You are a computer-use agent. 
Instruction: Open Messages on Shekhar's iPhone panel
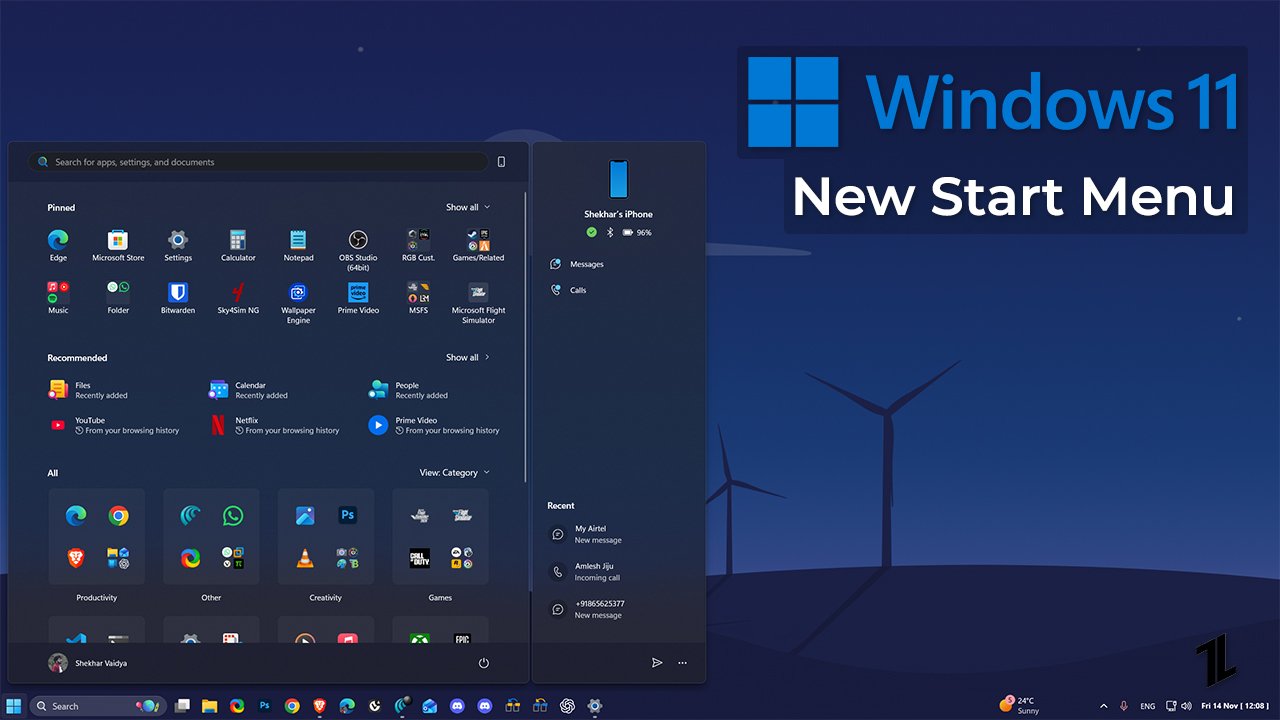point(580,264)
